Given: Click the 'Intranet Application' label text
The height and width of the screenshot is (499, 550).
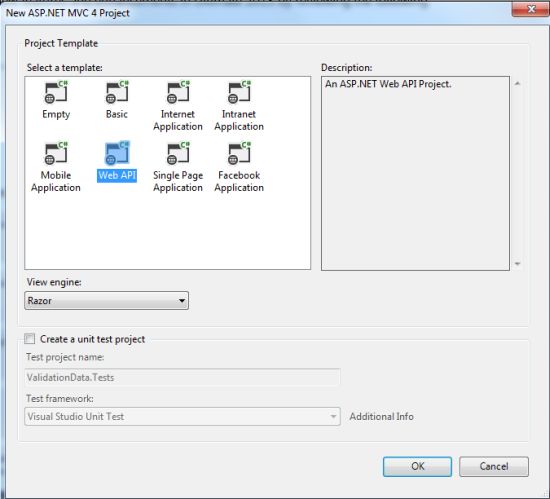Looking at the screenshot, I should click(x=239, y=120).
